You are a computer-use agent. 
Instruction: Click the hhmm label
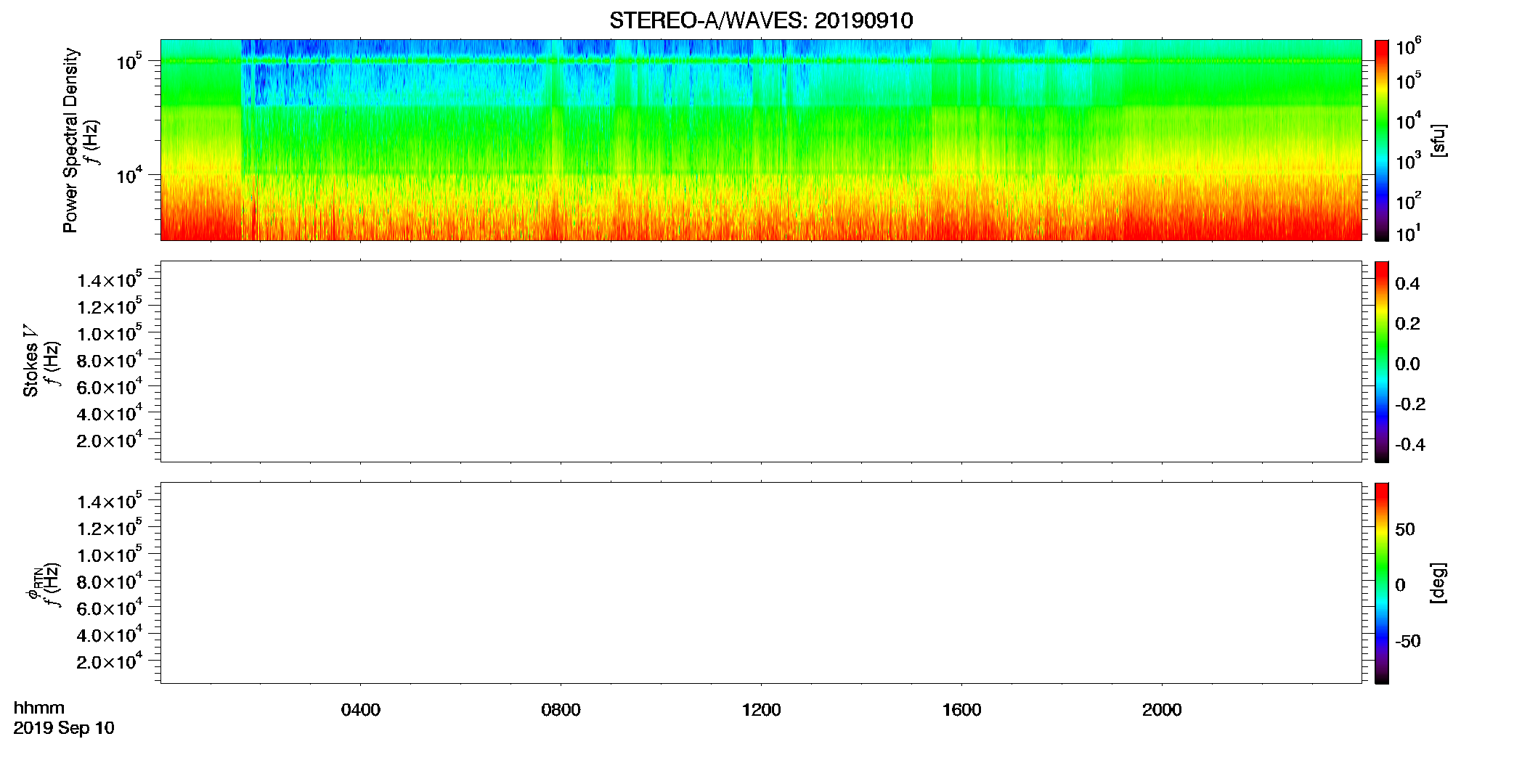click(39, 708)
